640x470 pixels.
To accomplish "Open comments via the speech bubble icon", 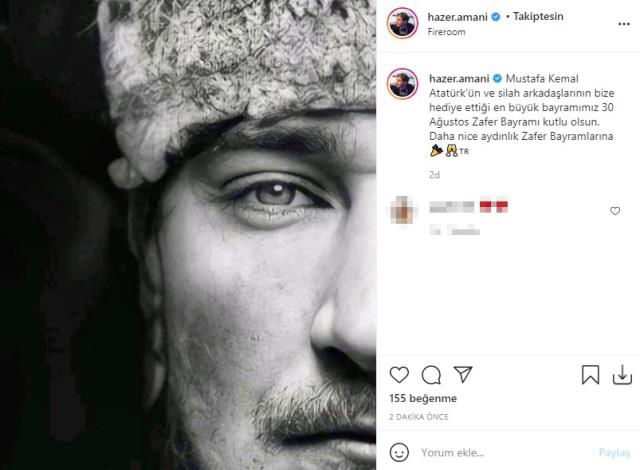I will [431, 375].
